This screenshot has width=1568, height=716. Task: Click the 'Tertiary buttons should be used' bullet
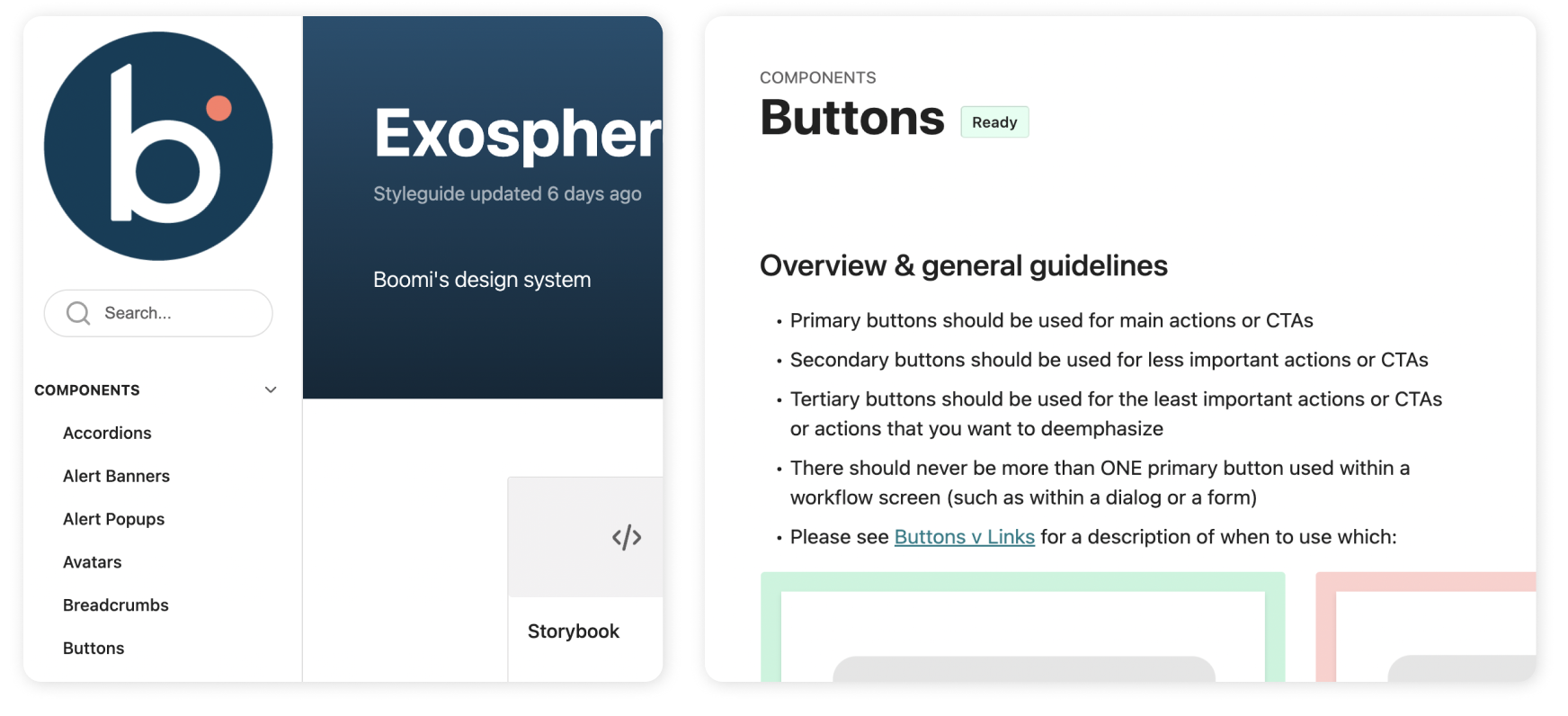point(1116,414)
